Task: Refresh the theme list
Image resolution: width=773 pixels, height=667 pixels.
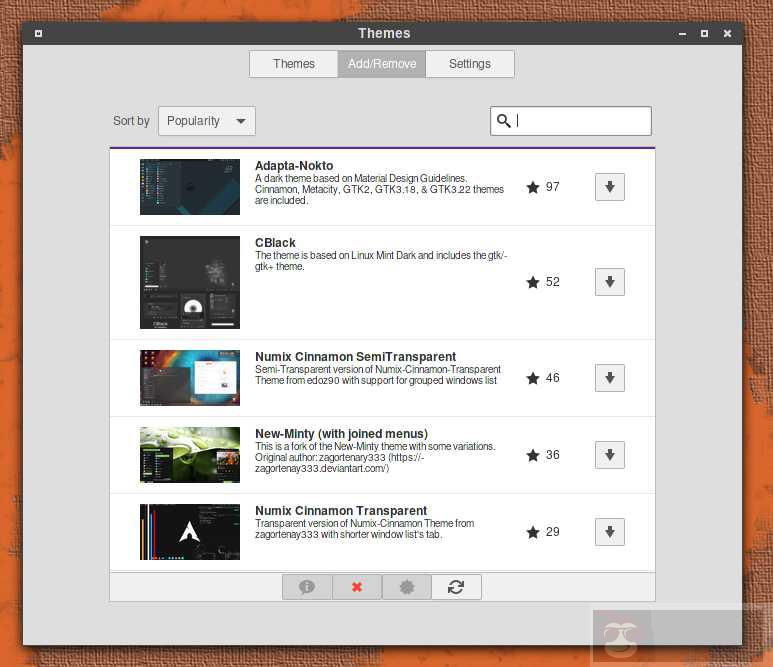Action: tap(456, 587)
